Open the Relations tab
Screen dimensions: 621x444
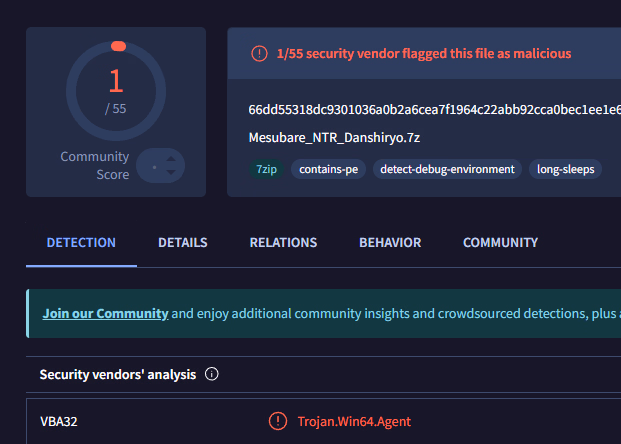pyautogui.click(x=283, y=243)
